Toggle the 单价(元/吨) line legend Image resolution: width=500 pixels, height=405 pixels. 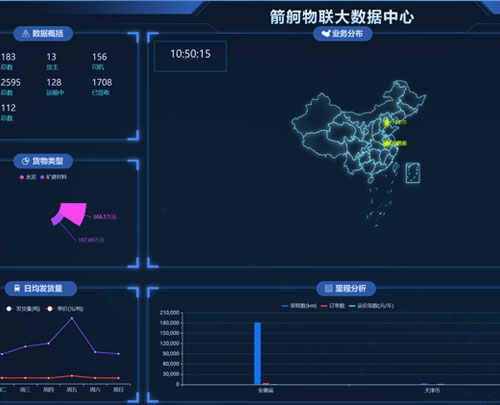[x=65, y=309]
